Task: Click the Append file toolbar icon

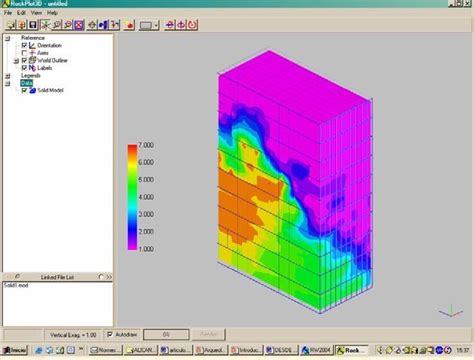Action: click(22, 25)
